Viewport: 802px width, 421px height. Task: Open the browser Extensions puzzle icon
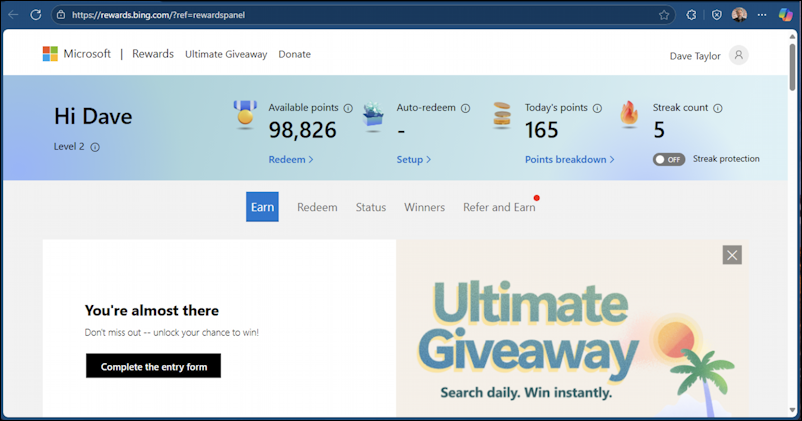pos(691,15)
